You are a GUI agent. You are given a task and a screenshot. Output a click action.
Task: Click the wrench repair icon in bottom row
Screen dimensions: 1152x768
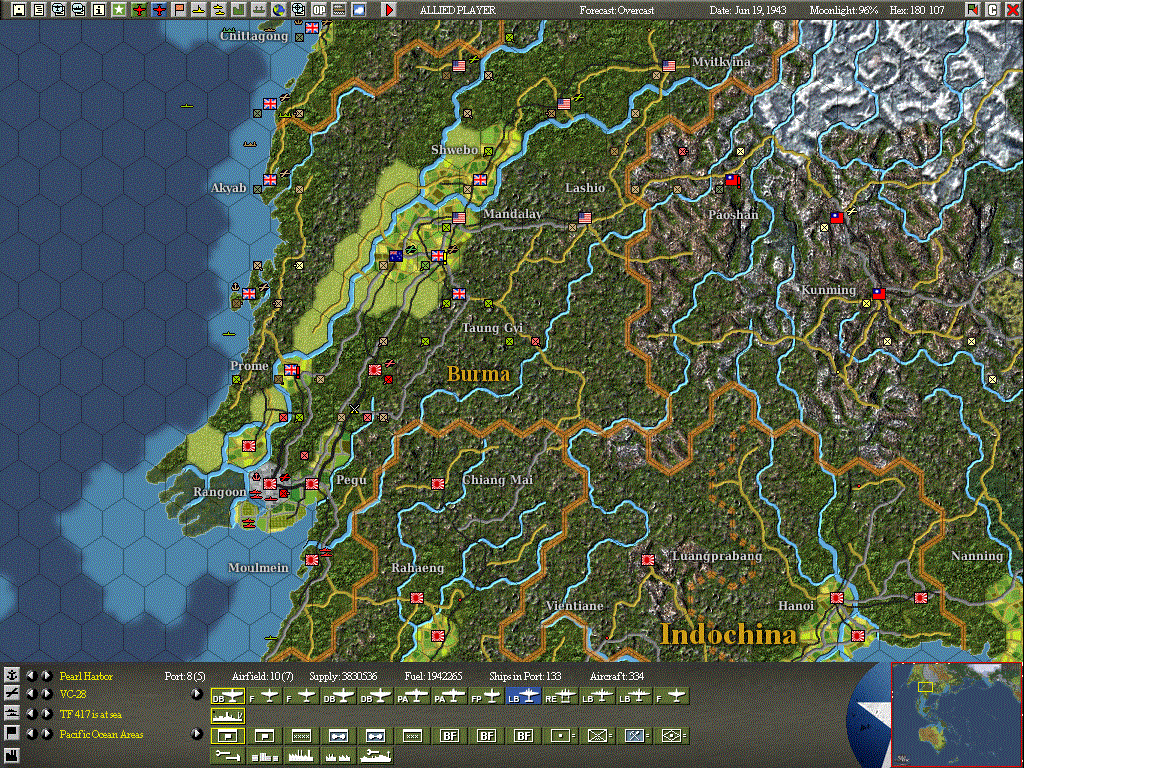[x=228, y=756]
